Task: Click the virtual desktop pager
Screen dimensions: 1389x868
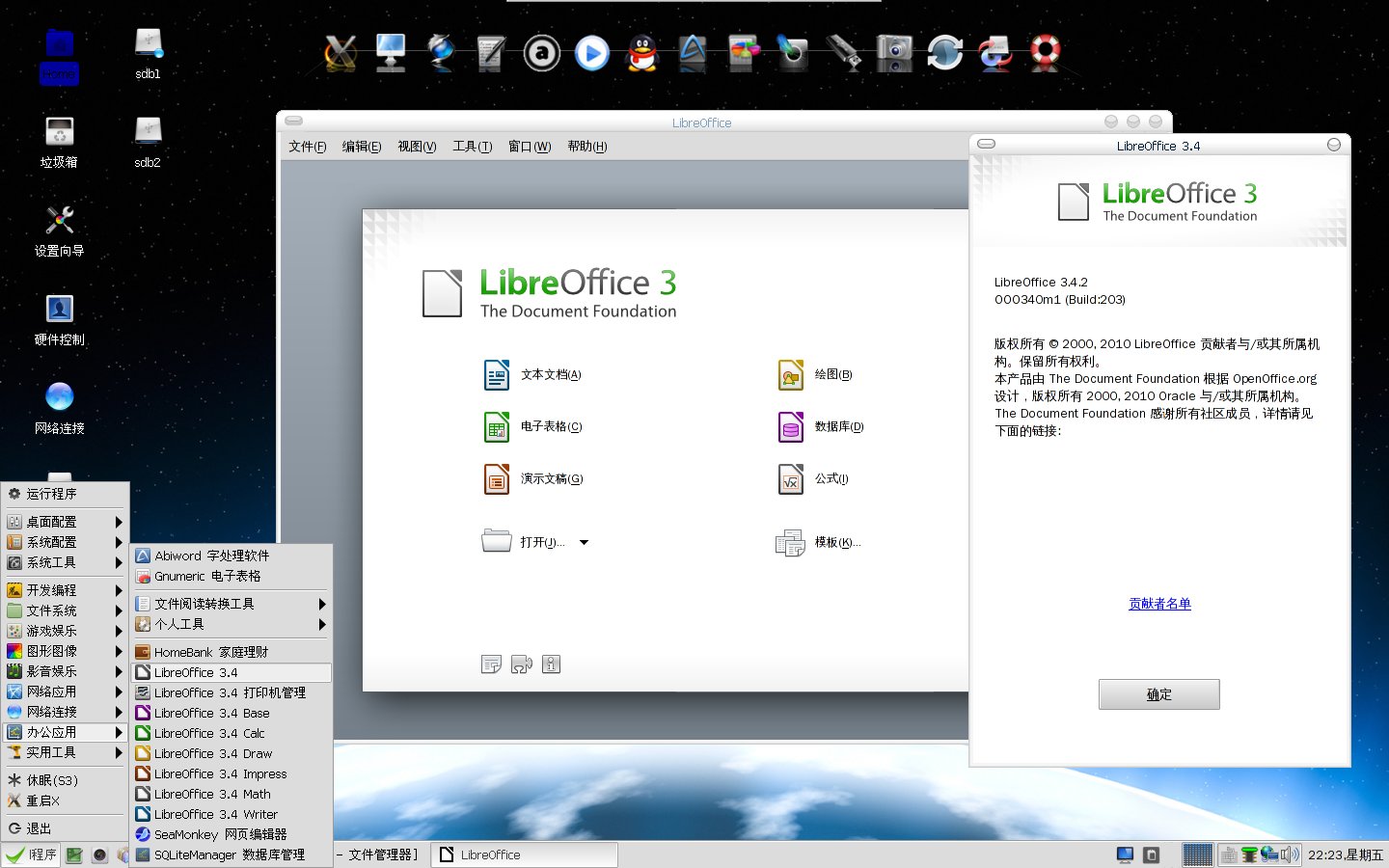Action: 1197,854
